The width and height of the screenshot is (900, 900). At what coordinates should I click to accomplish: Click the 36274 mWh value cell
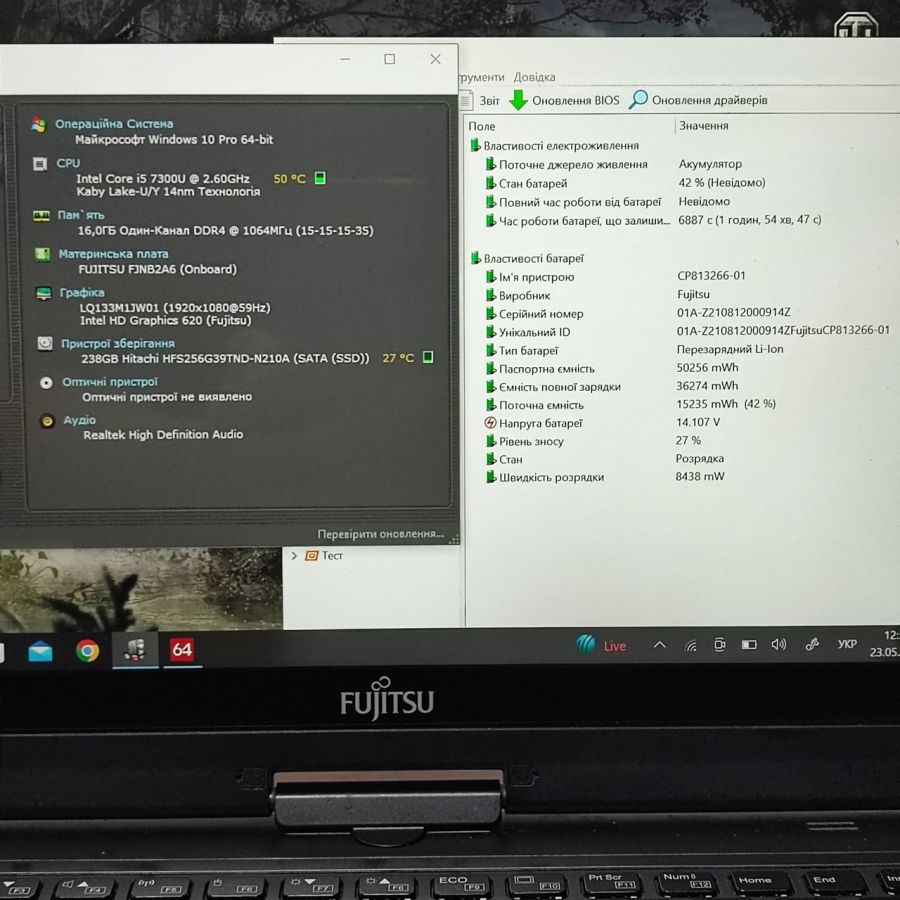point(707,386)
